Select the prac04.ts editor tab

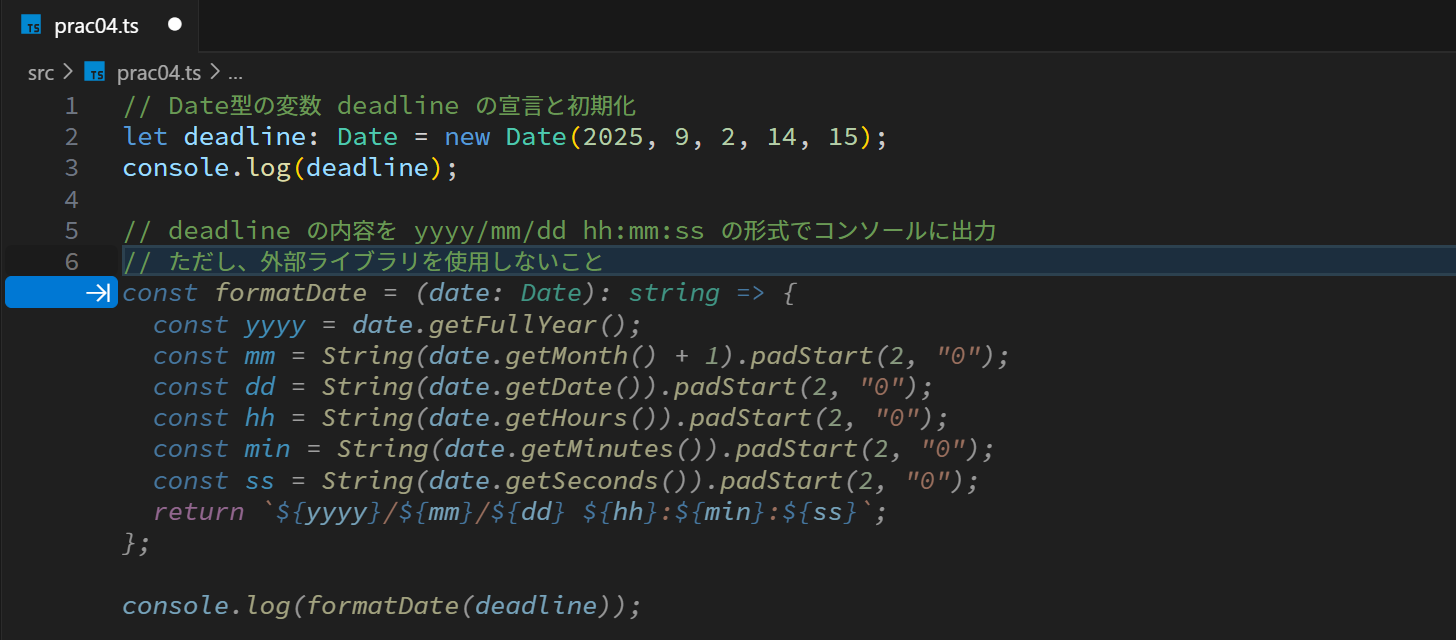tap(96, 26)
